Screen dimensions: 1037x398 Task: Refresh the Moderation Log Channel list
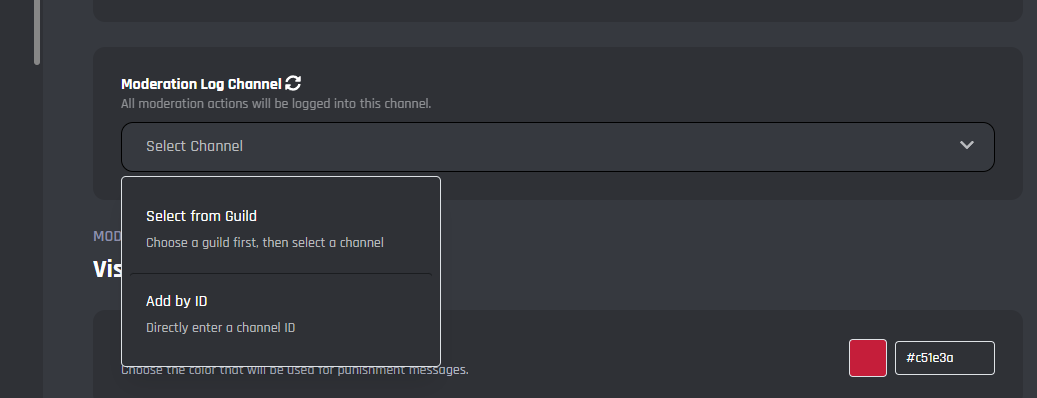click(x=293, y=83)
